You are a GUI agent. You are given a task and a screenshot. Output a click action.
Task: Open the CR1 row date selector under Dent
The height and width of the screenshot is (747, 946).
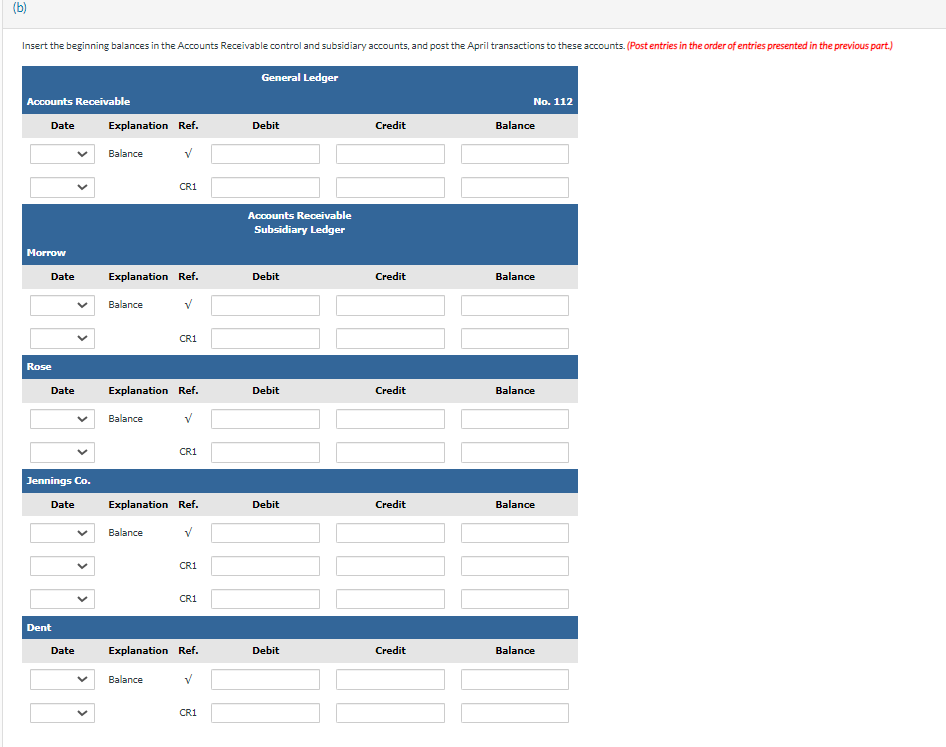62,712
